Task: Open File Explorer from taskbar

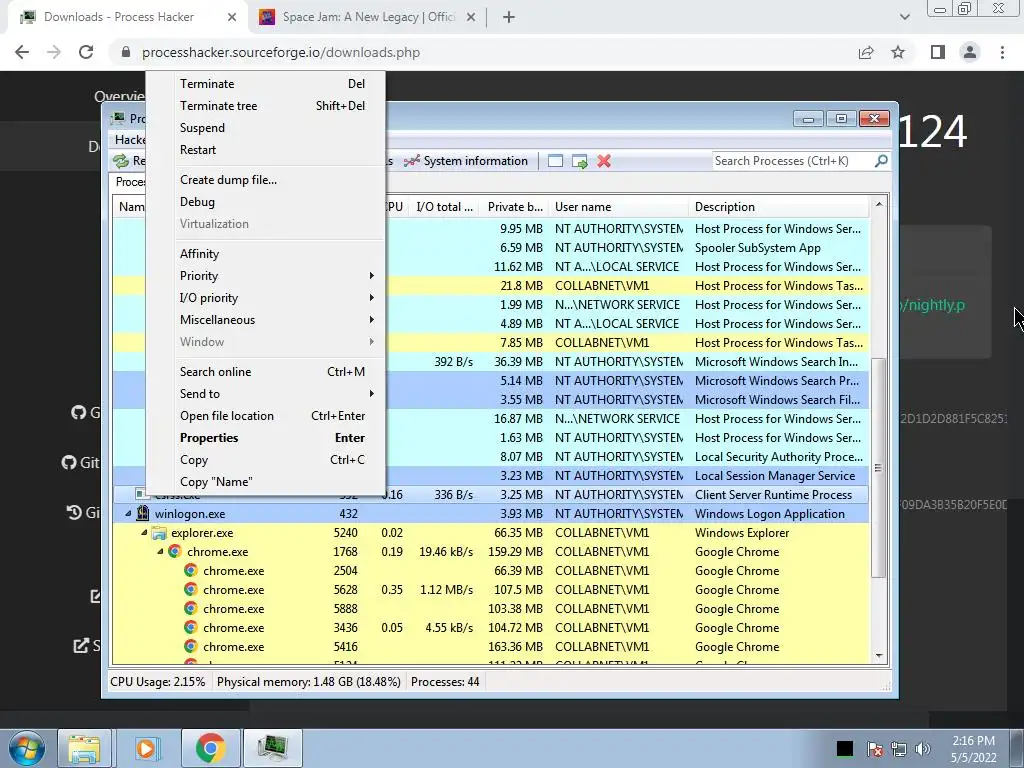Action: pyautogui.click(x=84, y=748)
